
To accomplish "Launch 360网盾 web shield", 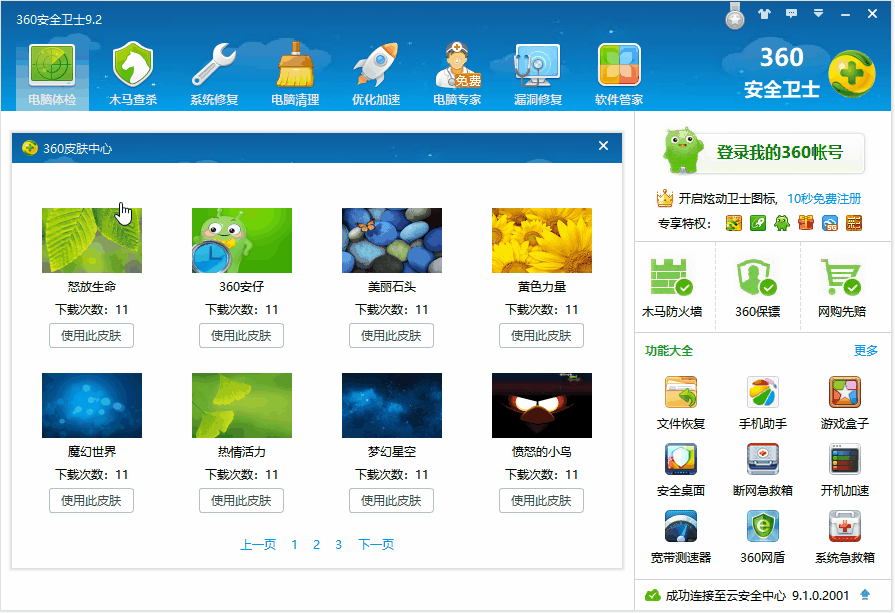I will point(763,537).
